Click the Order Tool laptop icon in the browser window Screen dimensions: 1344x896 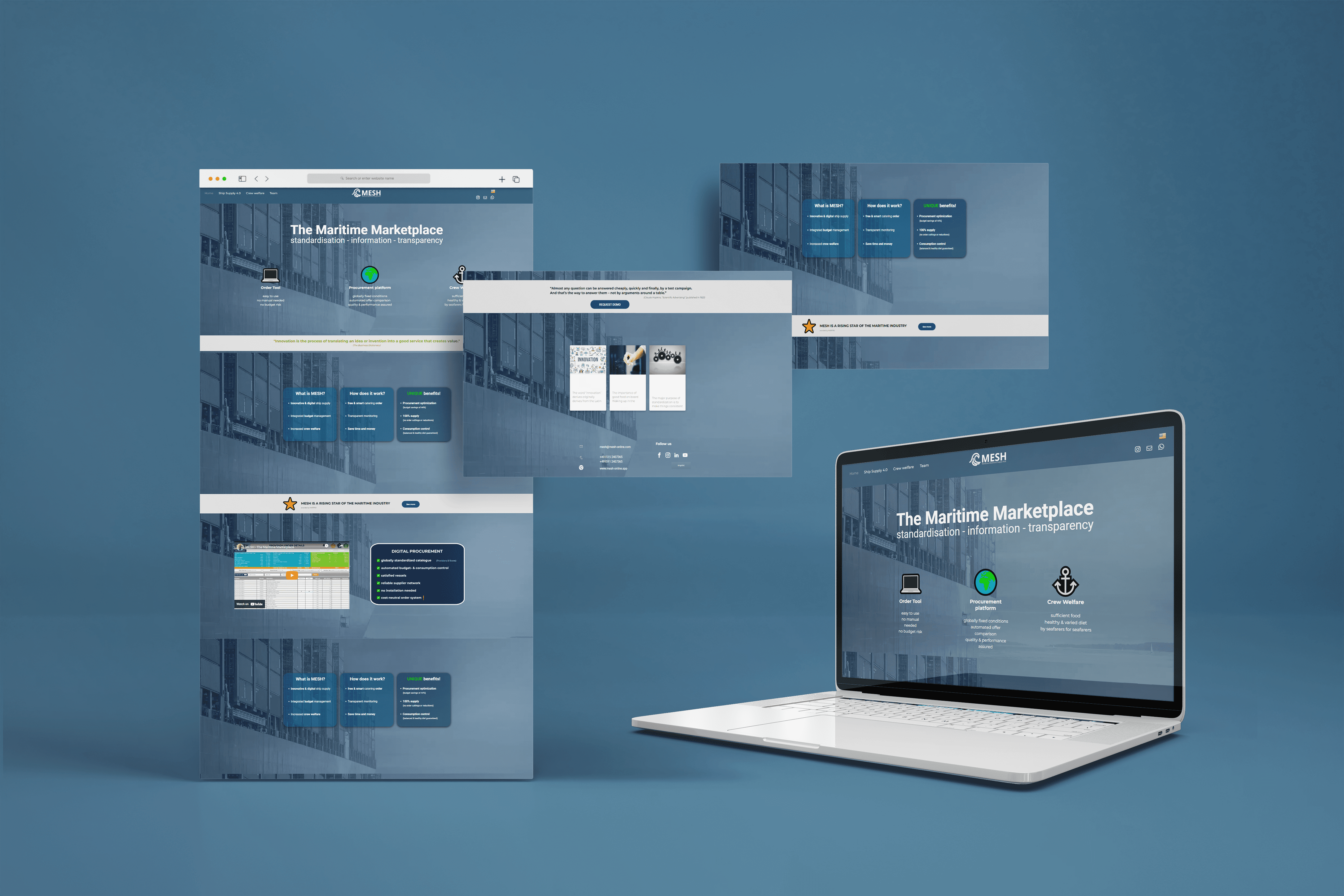[x=270, y=275]
